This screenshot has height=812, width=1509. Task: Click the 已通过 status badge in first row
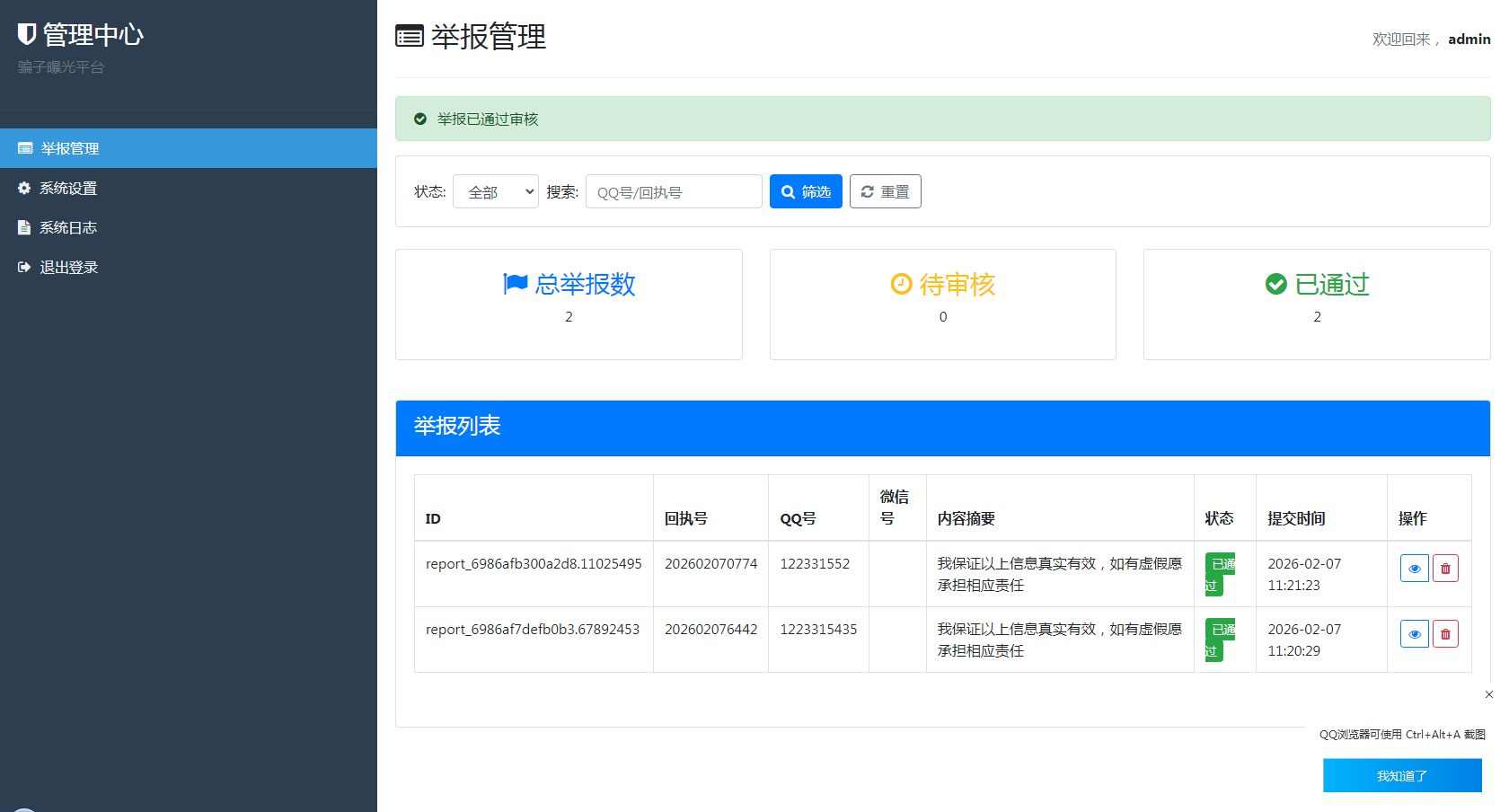pos(1220,574)
